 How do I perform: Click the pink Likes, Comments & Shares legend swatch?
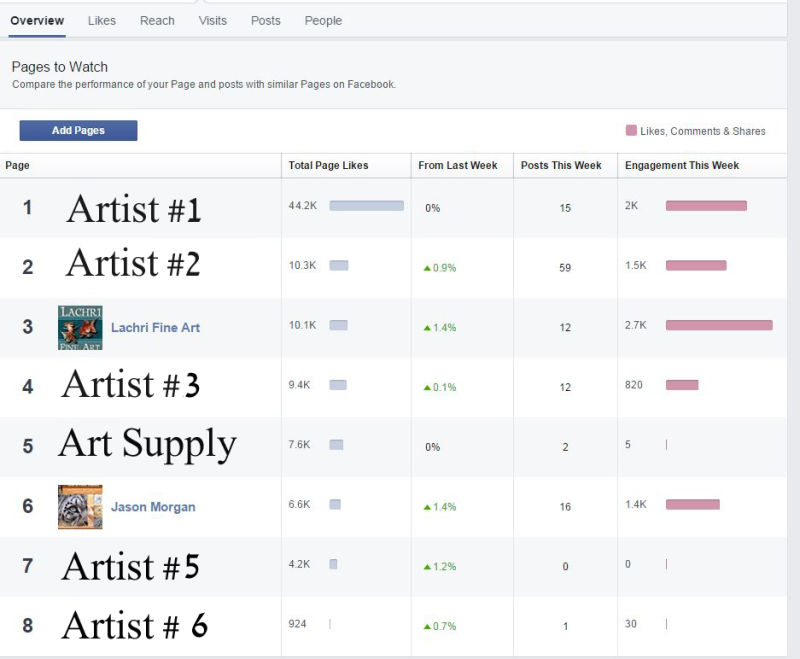click(x=631, y=130)
